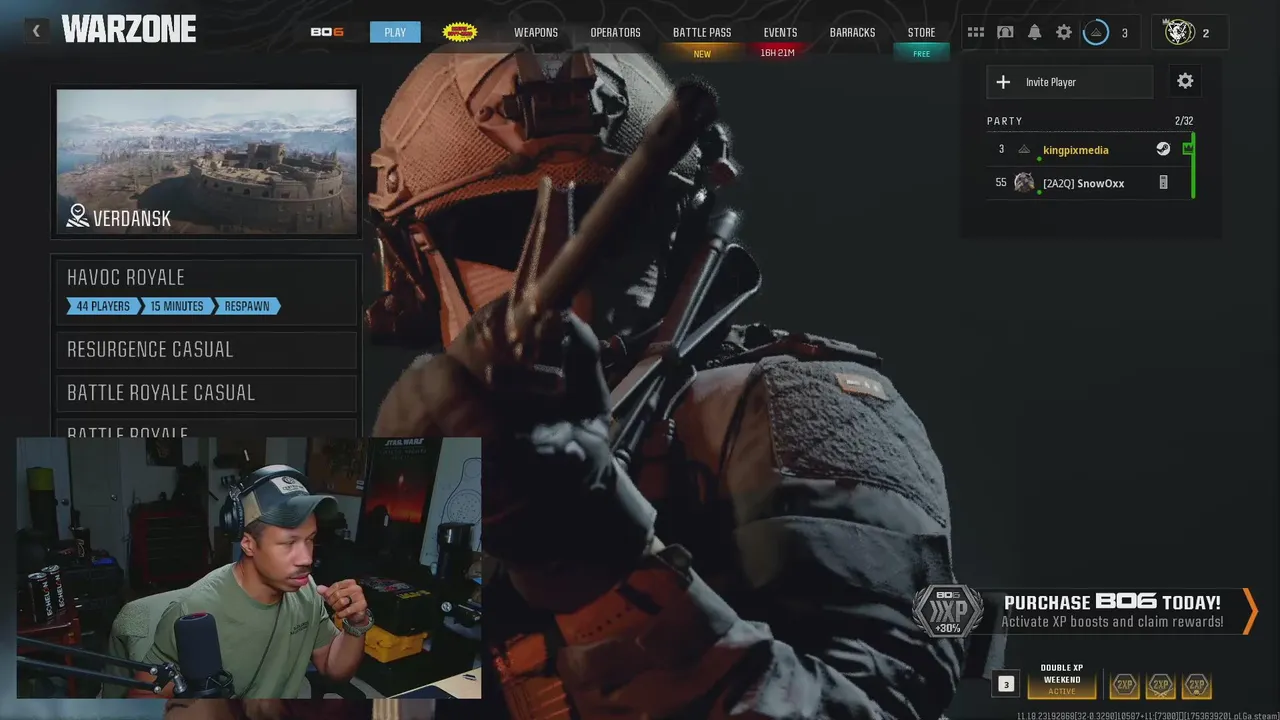Select the partially hidden Battle Royale mode
Screen dimensions: 1280x720
point(206,429)
